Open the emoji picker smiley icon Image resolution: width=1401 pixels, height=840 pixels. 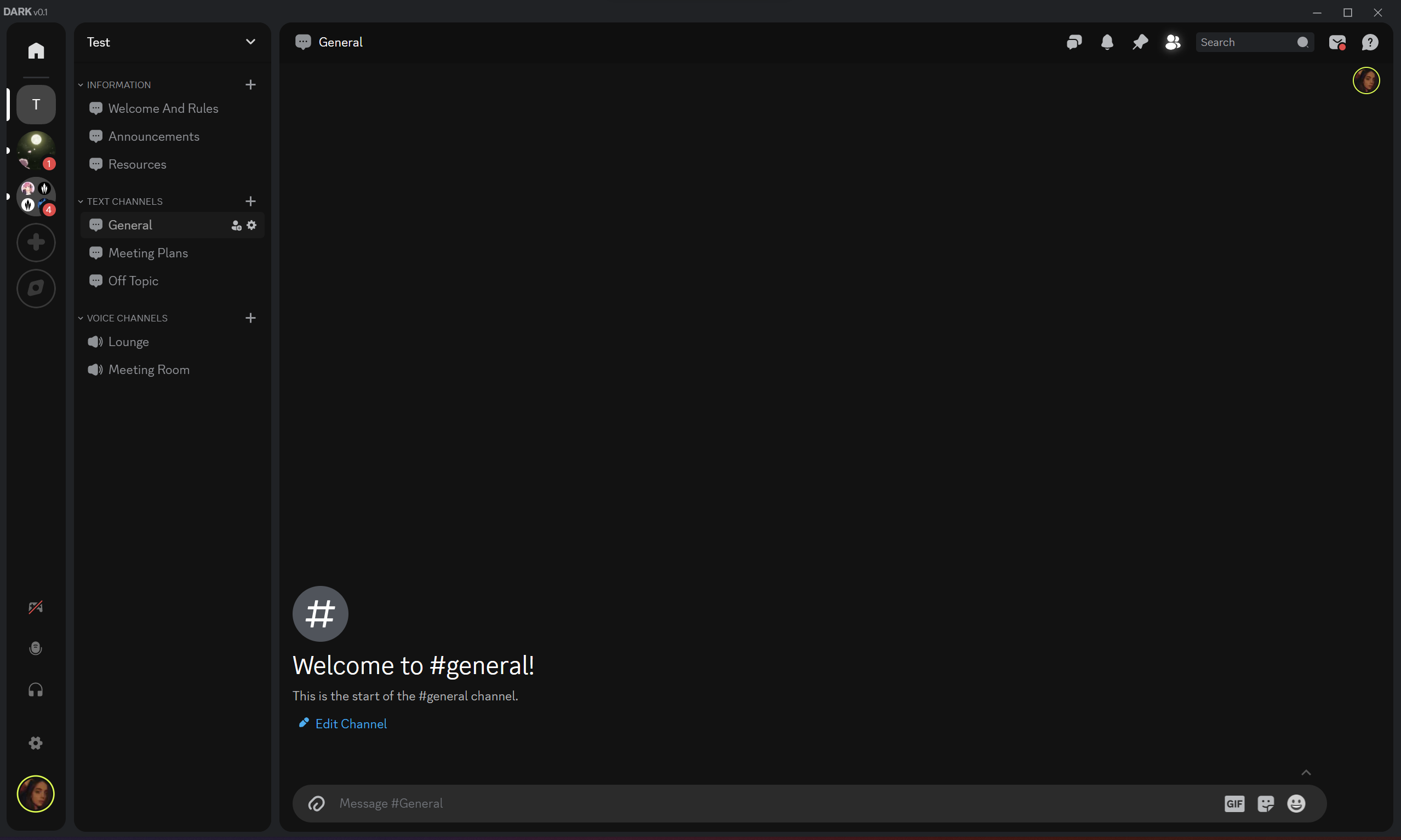[1296, 804]
